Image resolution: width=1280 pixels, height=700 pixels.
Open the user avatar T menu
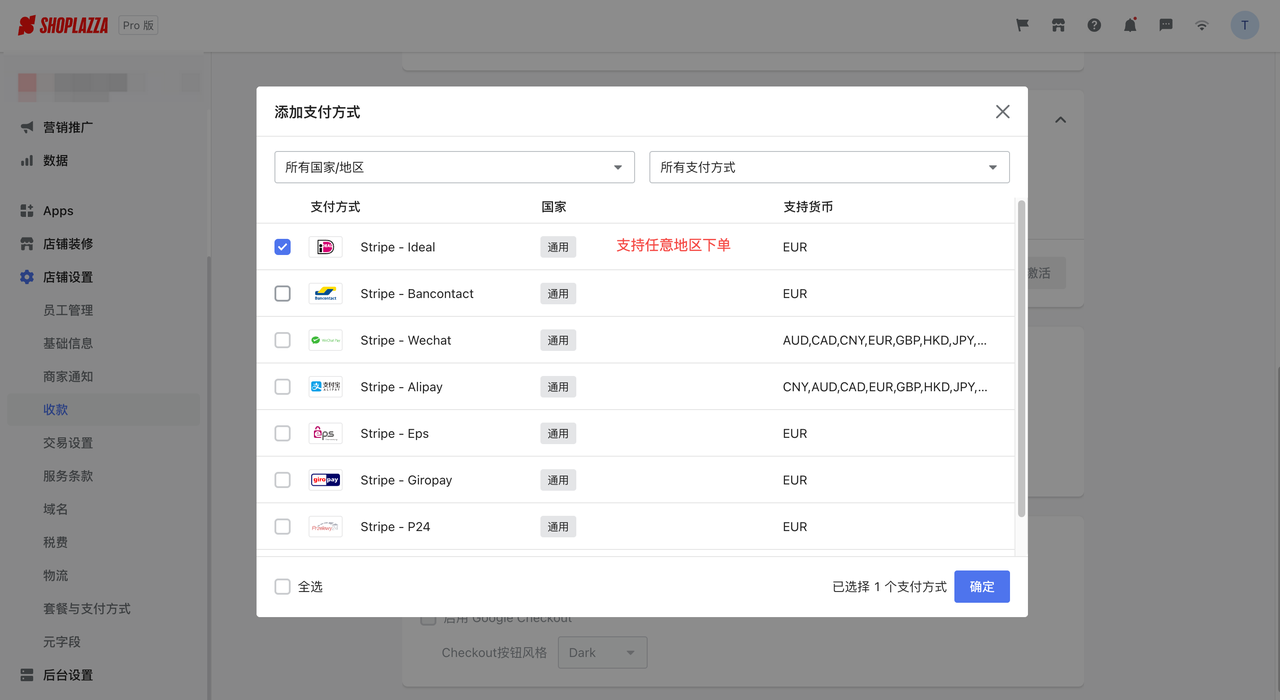[x=1245, y=25]
